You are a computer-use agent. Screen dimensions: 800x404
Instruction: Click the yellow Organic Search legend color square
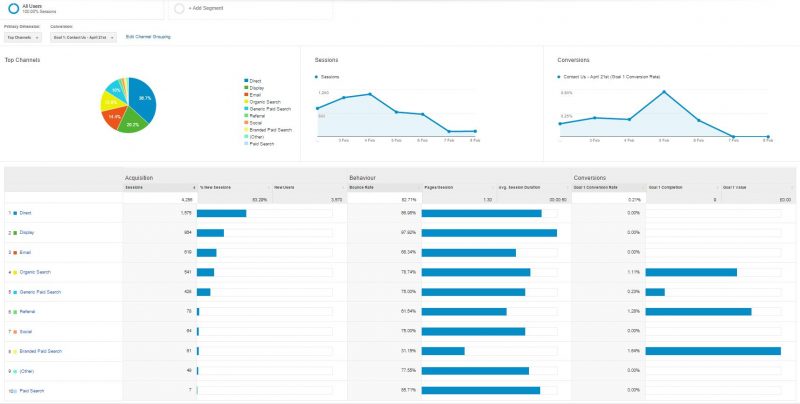(x=246, y=102)
